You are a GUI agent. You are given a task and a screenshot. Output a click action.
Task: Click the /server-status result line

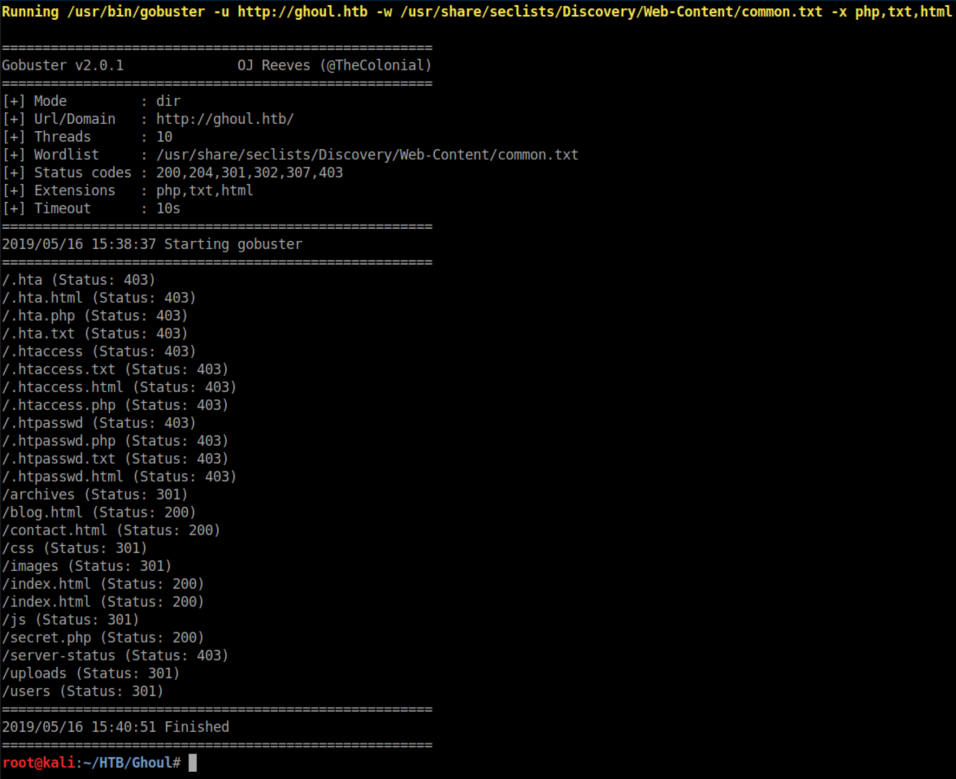114,655
